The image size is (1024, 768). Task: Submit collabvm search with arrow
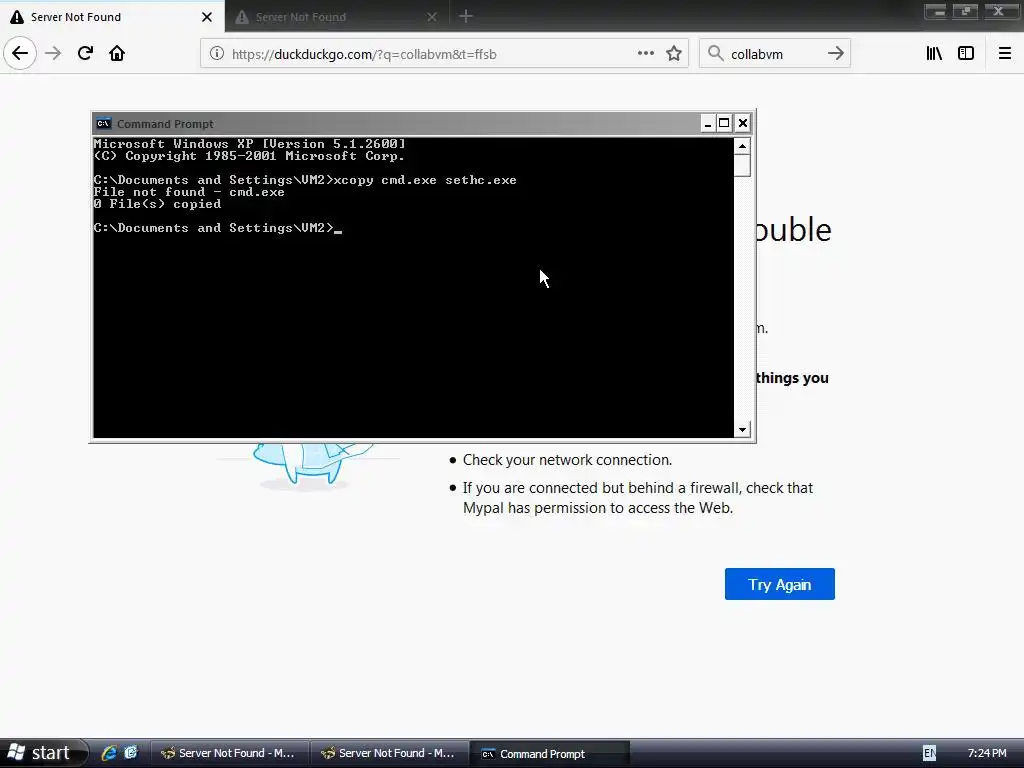(x=836, y=54)
